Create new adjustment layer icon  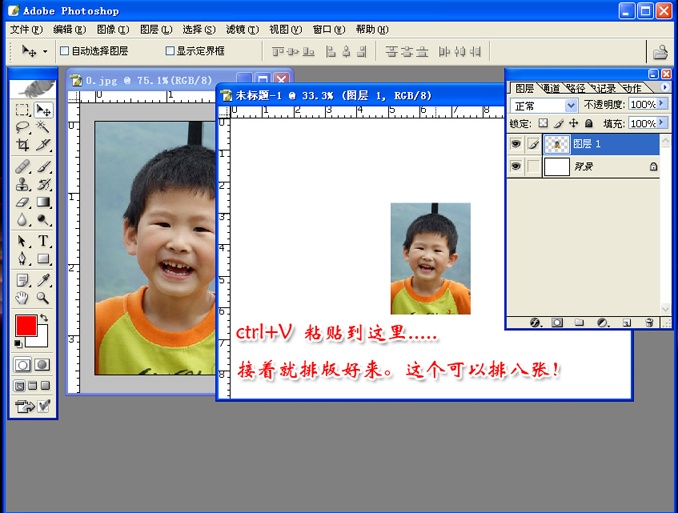[603, 323]
